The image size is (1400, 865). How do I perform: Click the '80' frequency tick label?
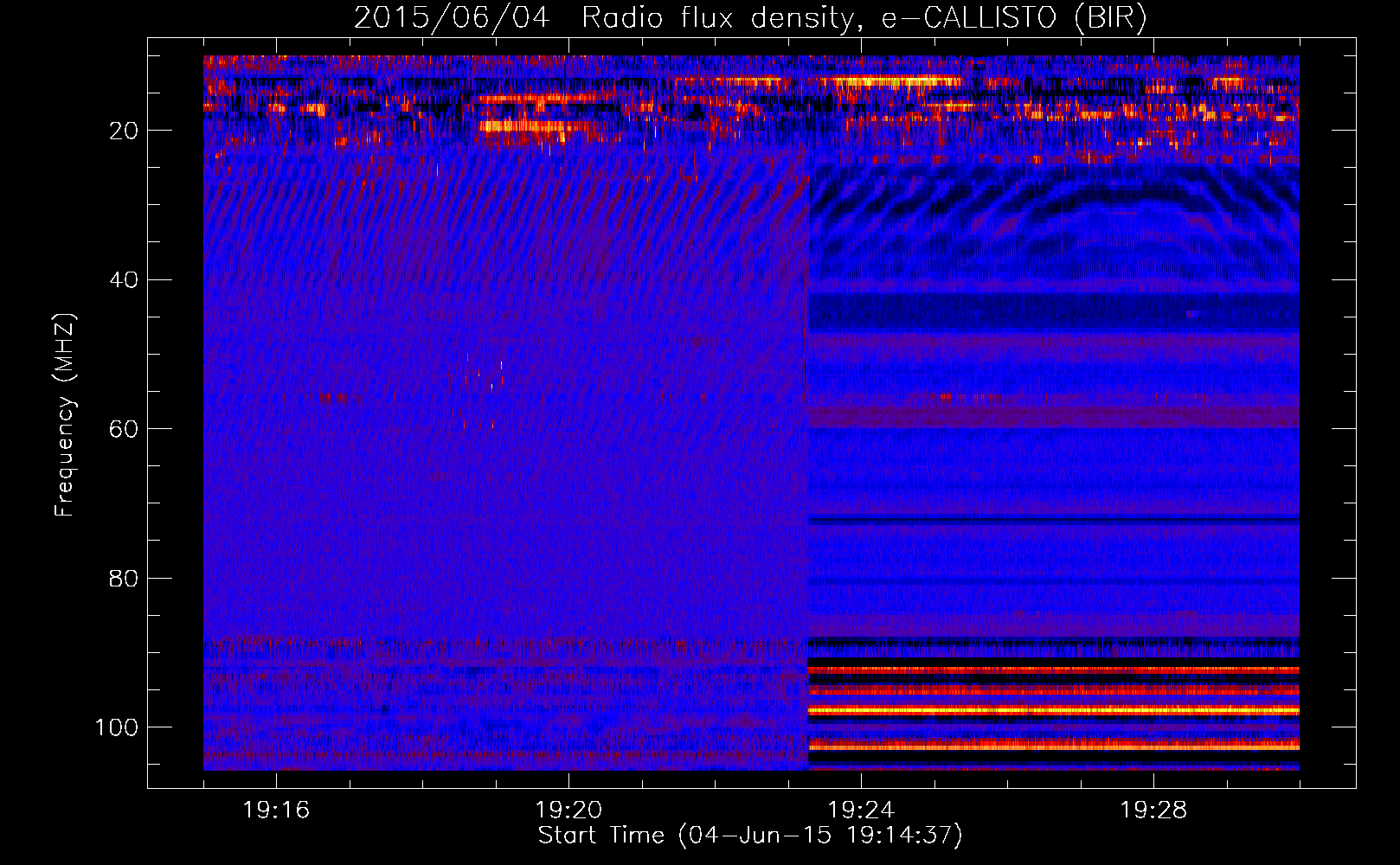[x=125, y=578]
